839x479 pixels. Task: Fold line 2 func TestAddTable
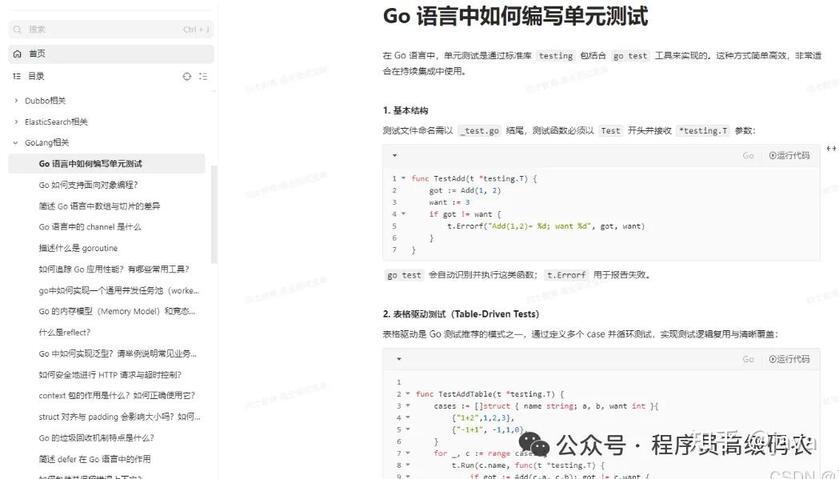[408, 394]
